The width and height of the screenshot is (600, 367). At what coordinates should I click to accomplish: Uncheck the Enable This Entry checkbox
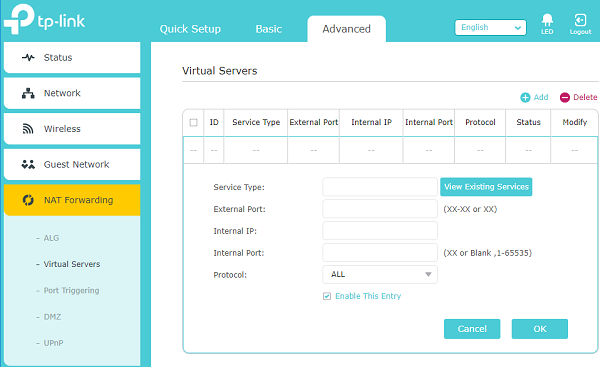[327, 296]
